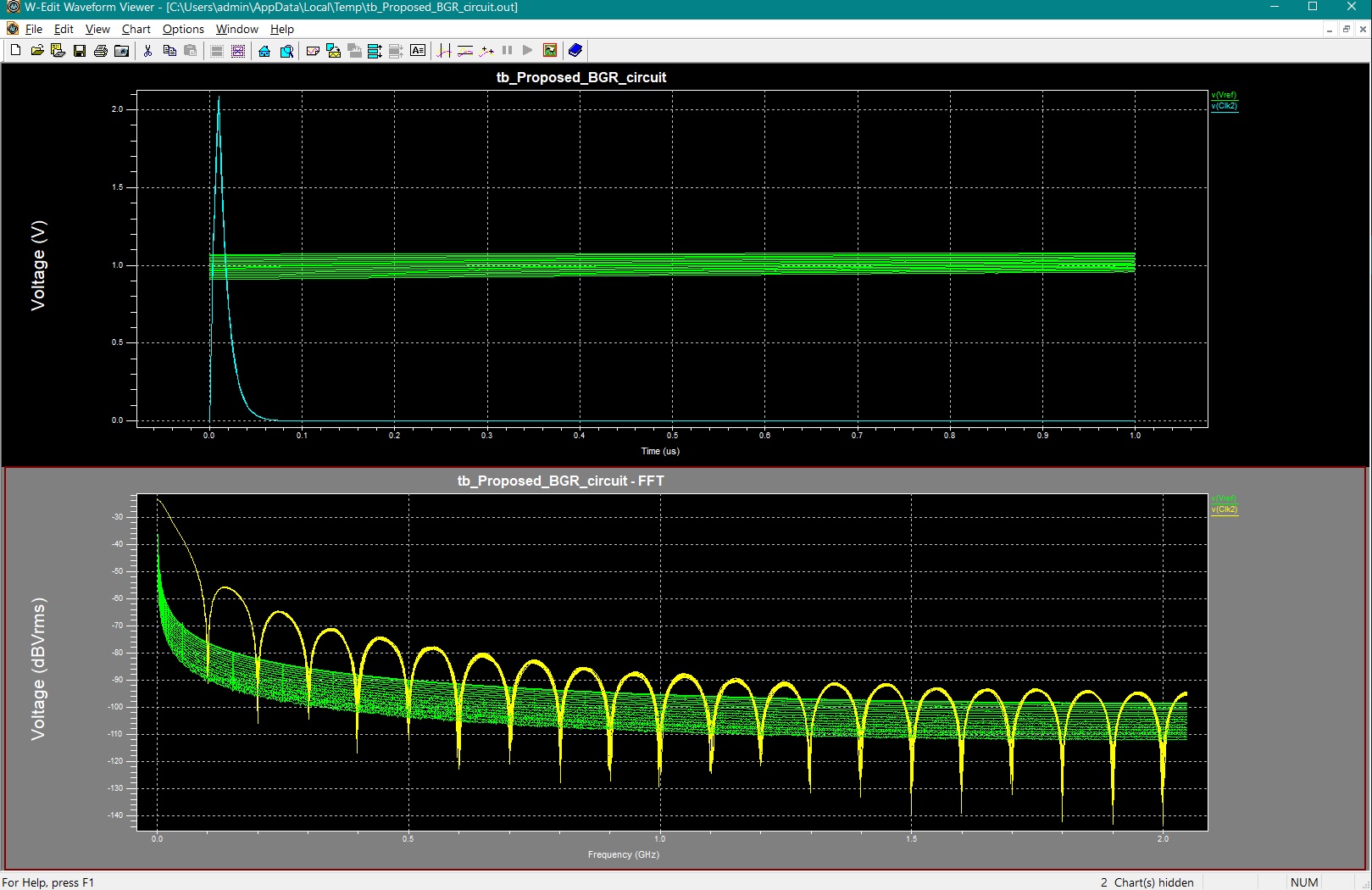The image size is (1372, 890).
Task: Select the Home full-view zoom icon
Action: [264, 50]
